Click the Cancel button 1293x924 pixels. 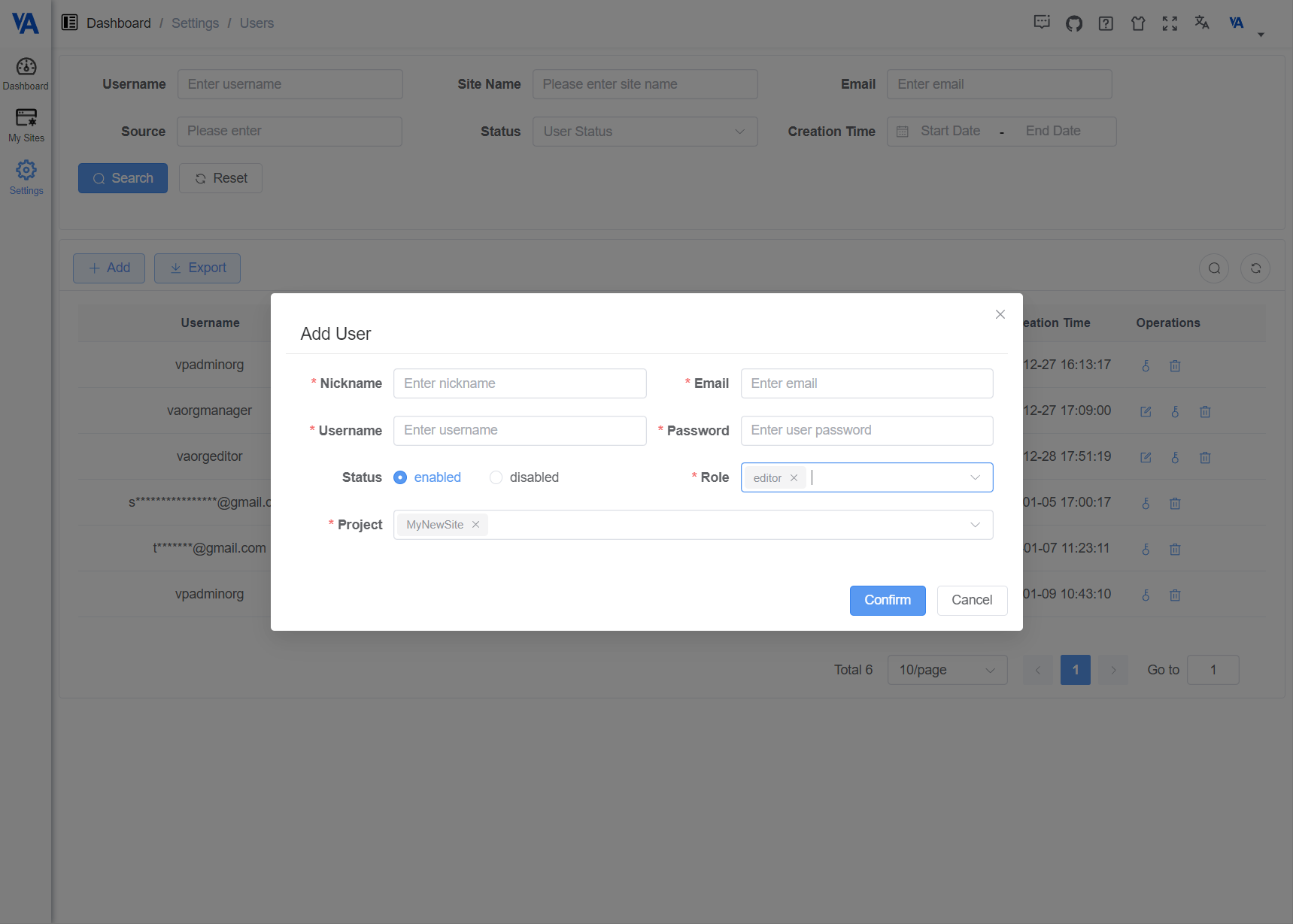click(x=972, y=600)
